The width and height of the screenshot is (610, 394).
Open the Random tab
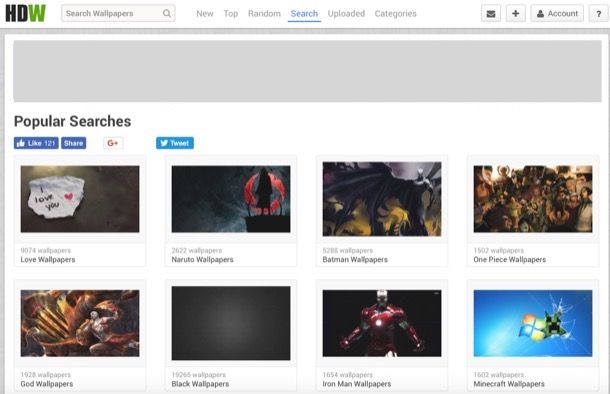coord(264,14)
